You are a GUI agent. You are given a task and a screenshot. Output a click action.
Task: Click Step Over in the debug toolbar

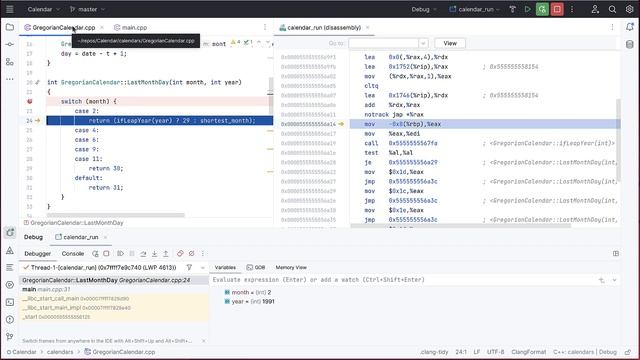[143, 253]
